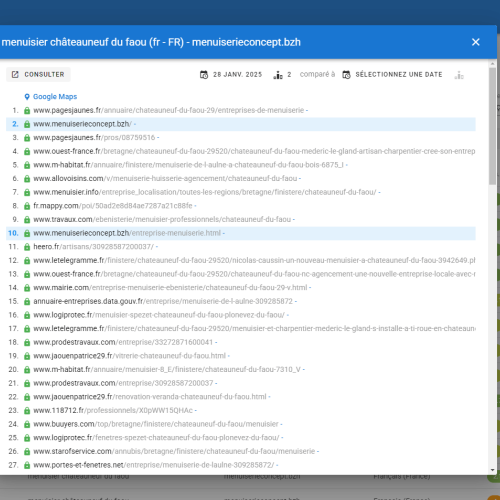Open result 1 pagesjaunes.fr annuaire link
Viewport: 500px width, 500px height.
pos(168,110)
